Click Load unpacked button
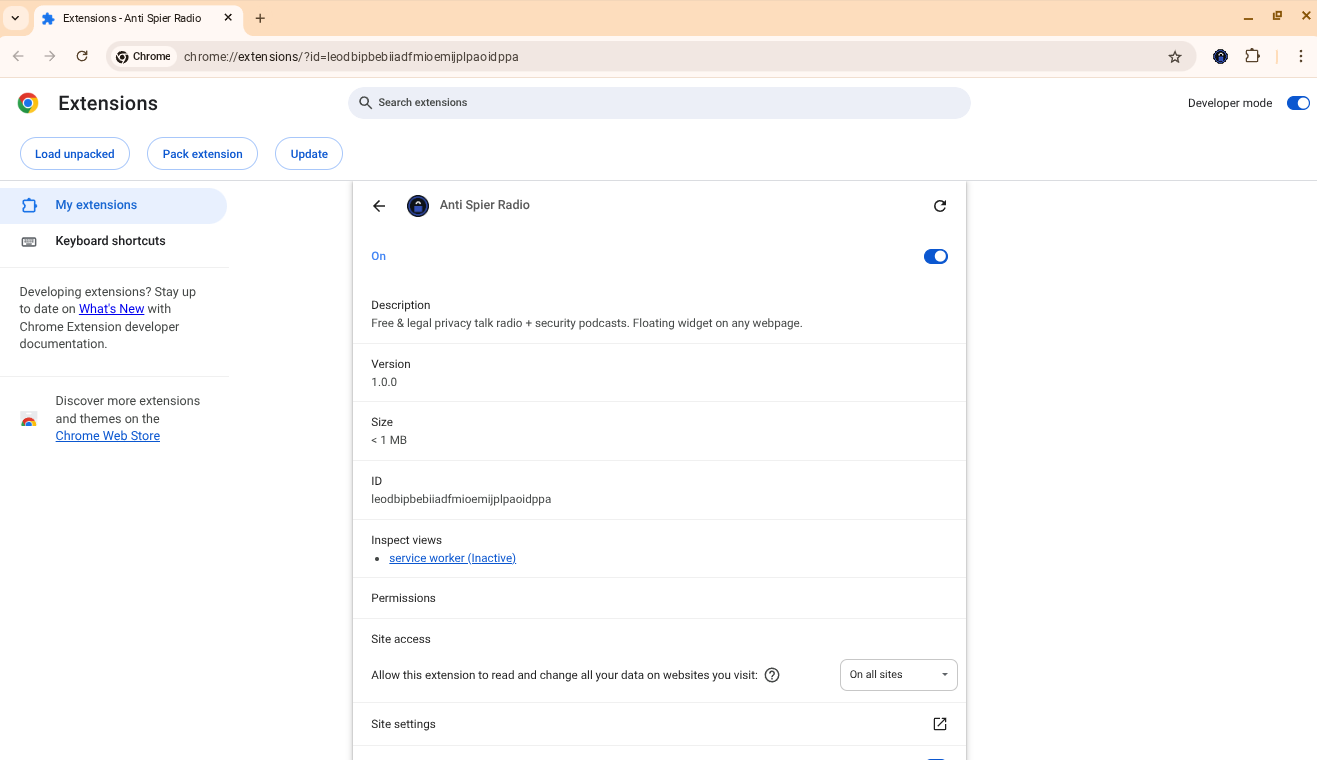This screenshot has width=1317, height=760. [x=75, y=154]
